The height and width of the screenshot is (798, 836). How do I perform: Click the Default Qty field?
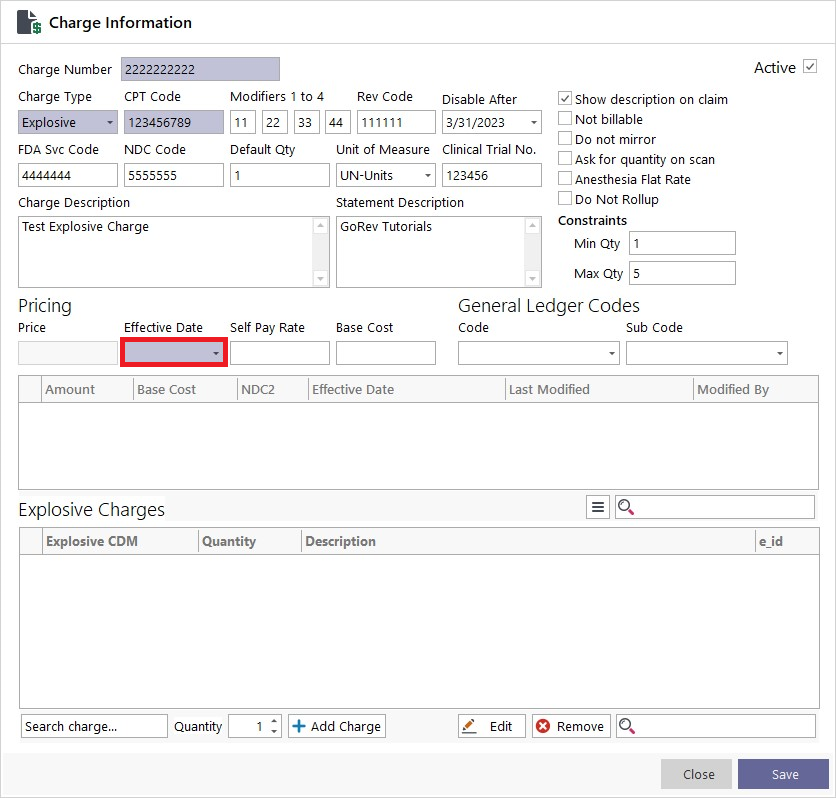click(280, 175)
